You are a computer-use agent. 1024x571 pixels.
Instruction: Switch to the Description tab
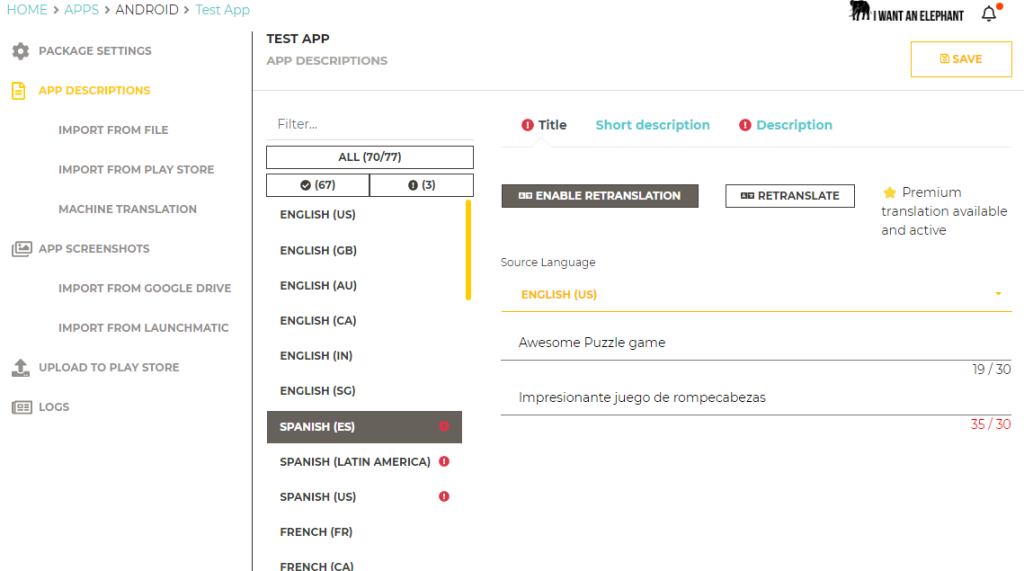[786, 125]
